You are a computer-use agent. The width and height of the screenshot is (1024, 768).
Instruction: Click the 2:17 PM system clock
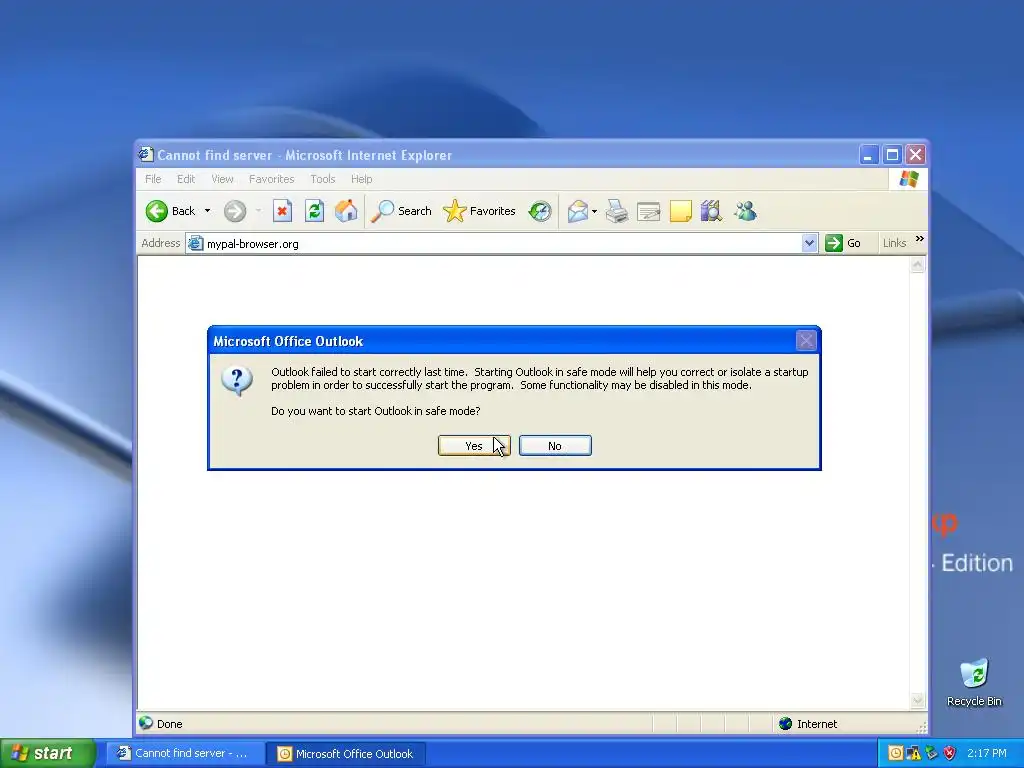[x=987, y=753]
